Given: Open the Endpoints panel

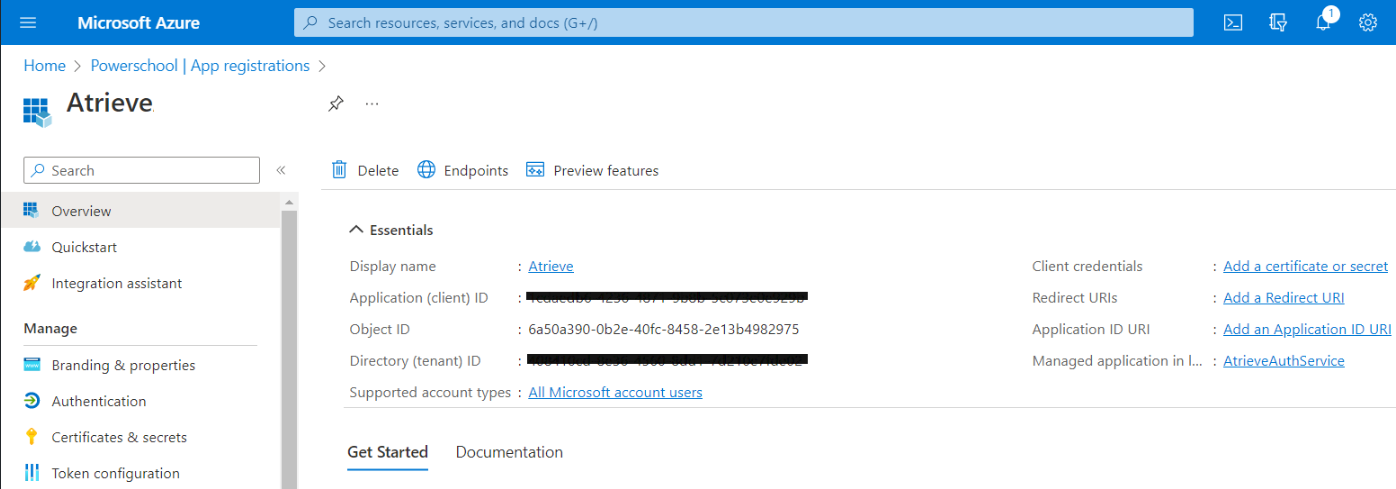Looking at the screenshot, I should pos(463,170).
